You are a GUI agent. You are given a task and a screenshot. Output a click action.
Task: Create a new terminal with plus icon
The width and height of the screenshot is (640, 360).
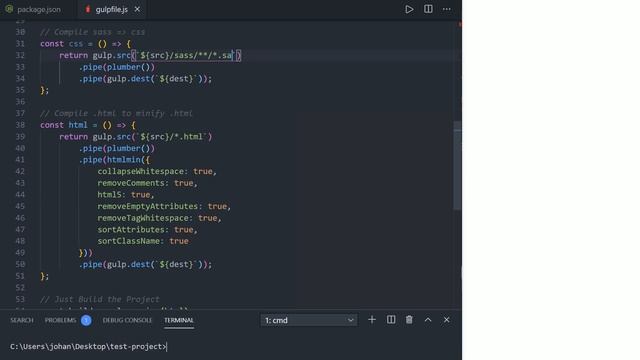pyautogui.click(x=371, y=320)
